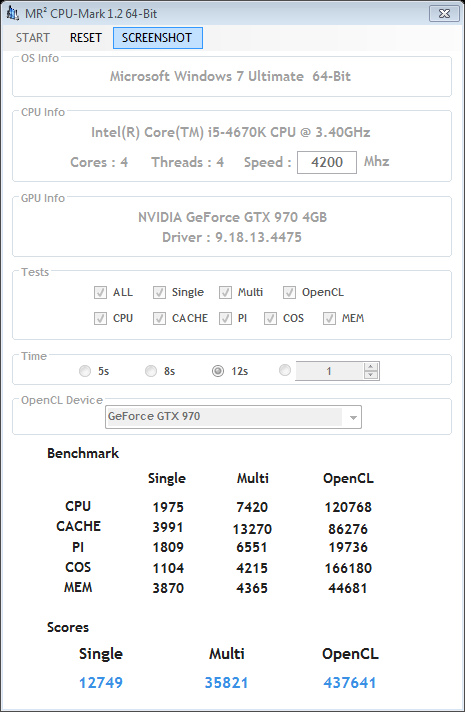This screenshot has width=465, height=712.
Task: Toggle the Single test checkbox
Action: (x=159, y=292)
